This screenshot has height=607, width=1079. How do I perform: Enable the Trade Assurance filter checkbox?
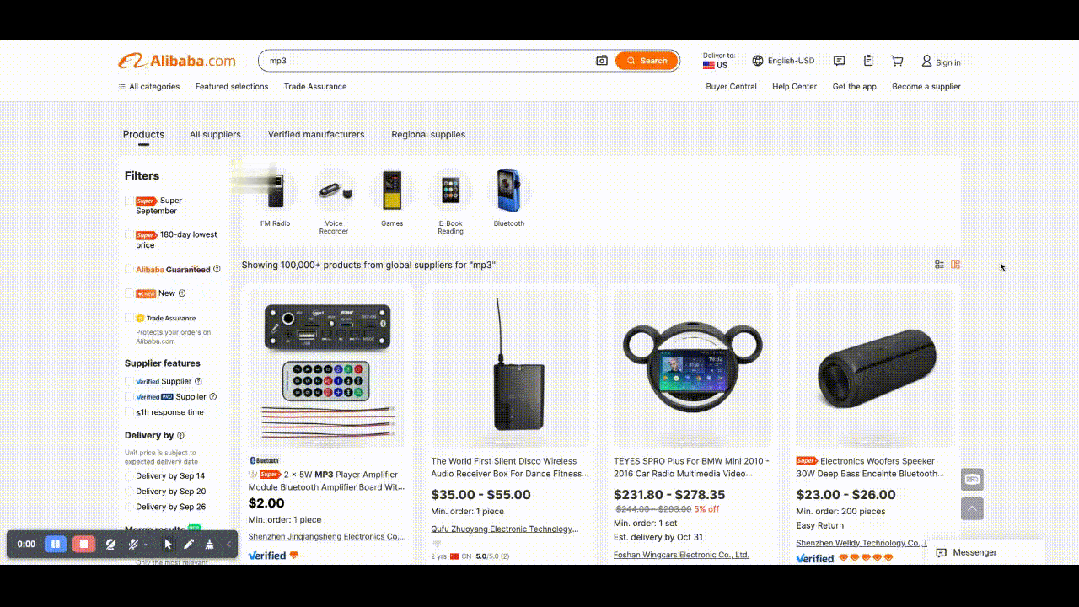(129, 318)
